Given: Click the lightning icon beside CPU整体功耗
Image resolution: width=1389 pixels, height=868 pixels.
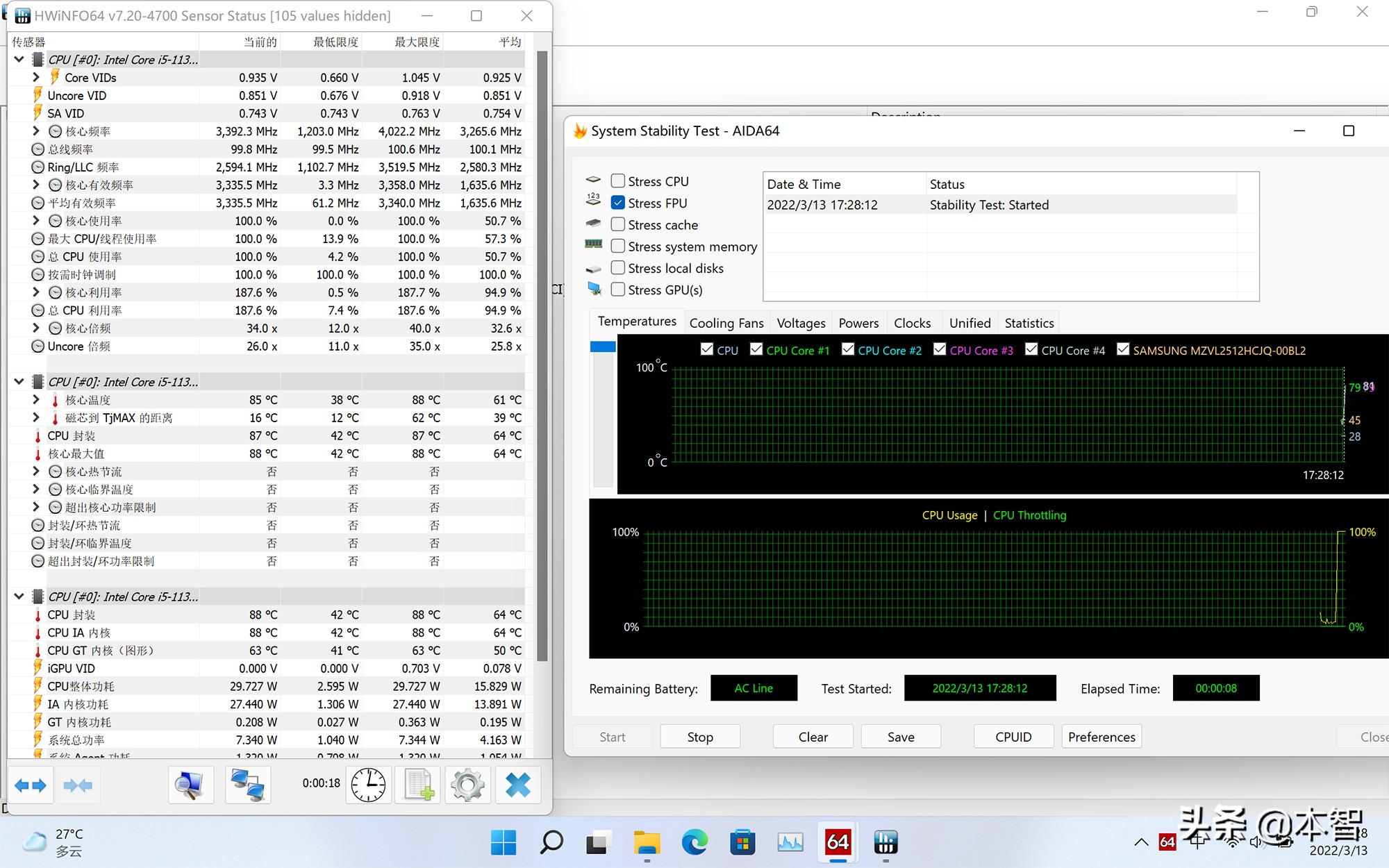Looking at the screenshot, I should [x=38, y=686].
